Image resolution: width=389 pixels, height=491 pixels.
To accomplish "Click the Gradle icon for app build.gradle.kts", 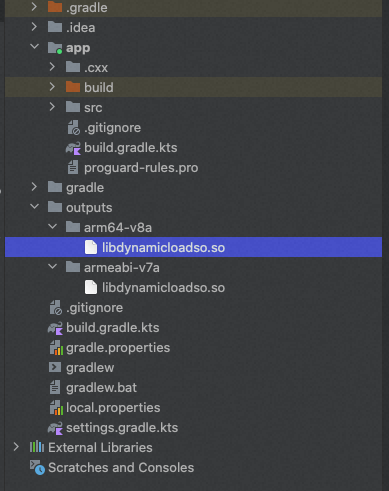I will pyautogui.click(x=73, y=148).
